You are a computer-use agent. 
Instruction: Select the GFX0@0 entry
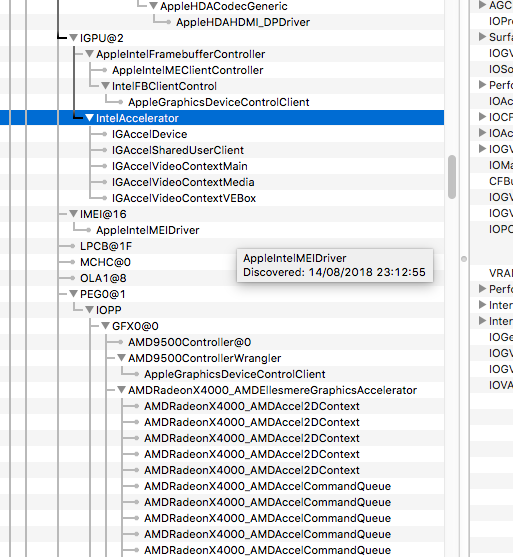point(135,326)
